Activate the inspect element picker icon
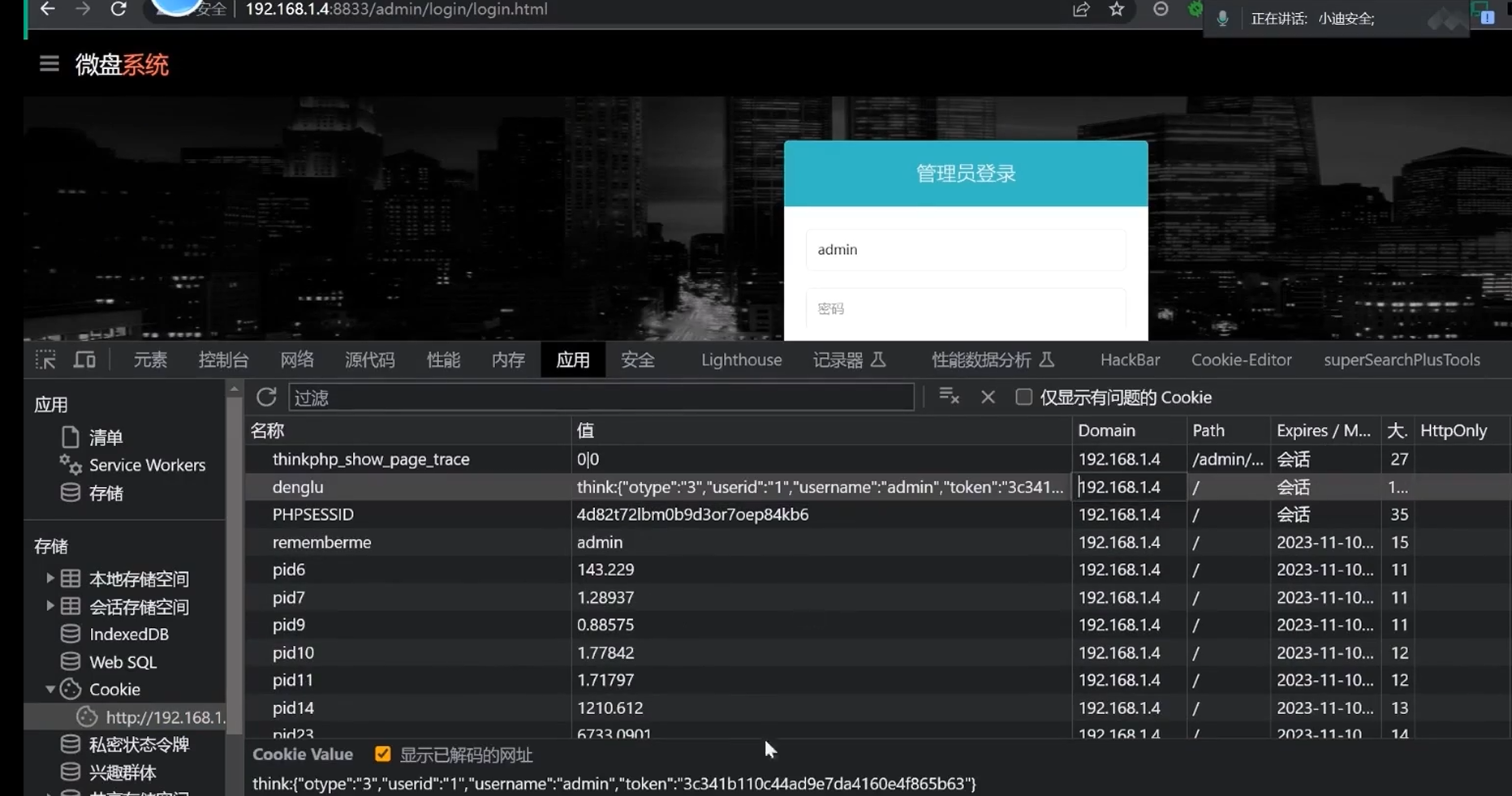1512x796 pixels. point(45,359)
